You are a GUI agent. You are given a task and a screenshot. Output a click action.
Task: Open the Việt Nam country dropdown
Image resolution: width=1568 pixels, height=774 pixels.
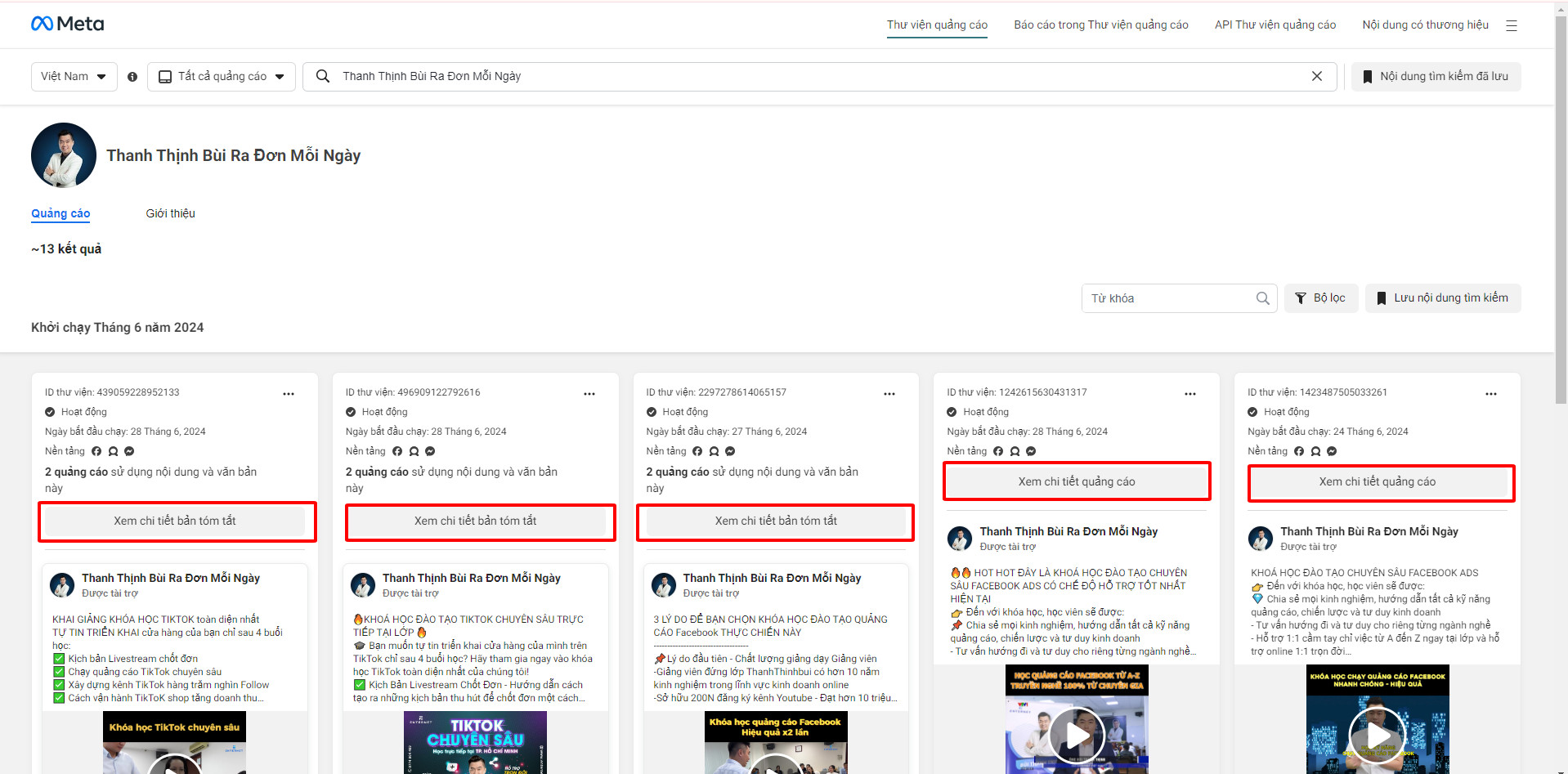coord(74,77)
